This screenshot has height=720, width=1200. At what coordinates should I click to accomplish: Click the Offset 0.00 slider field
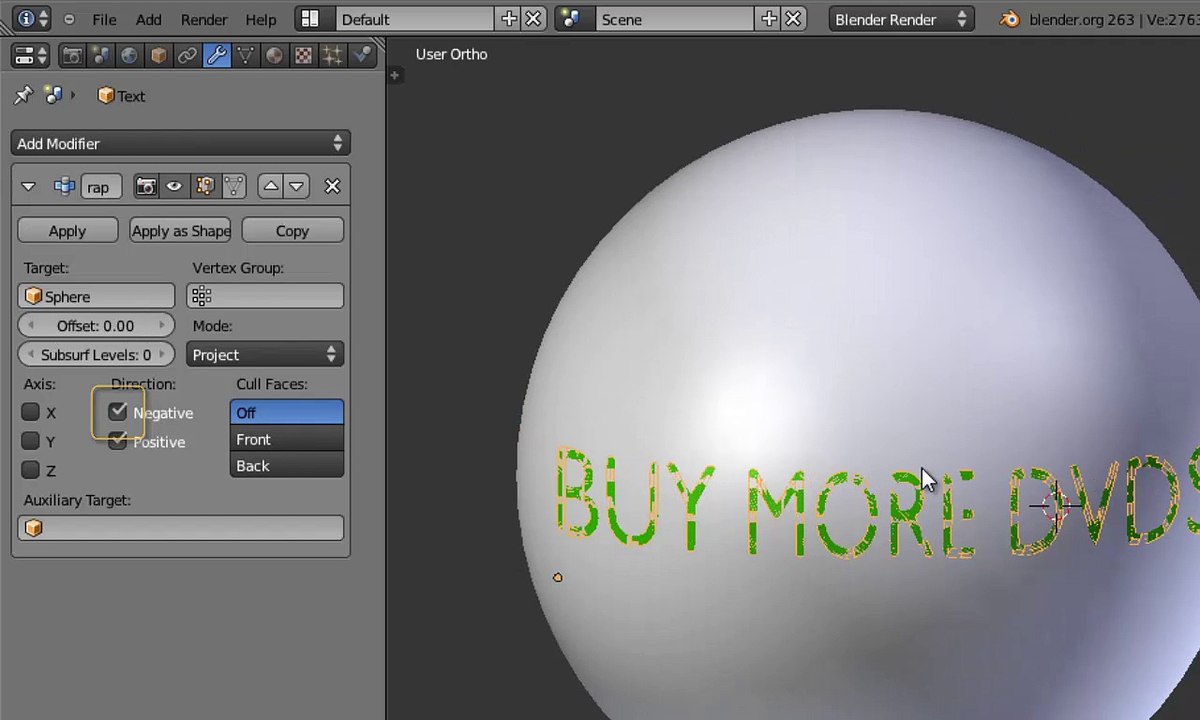tap(96, 325)
